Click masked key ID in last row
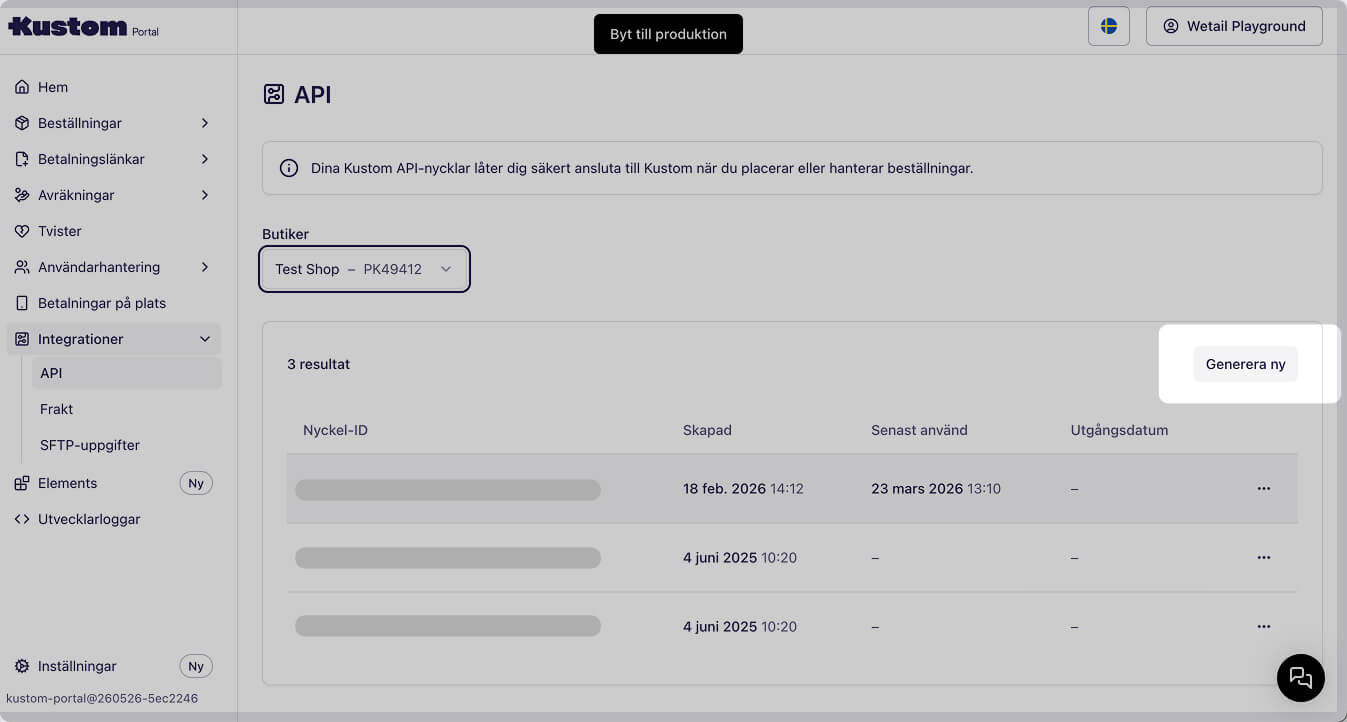 [x=448, y=626]
